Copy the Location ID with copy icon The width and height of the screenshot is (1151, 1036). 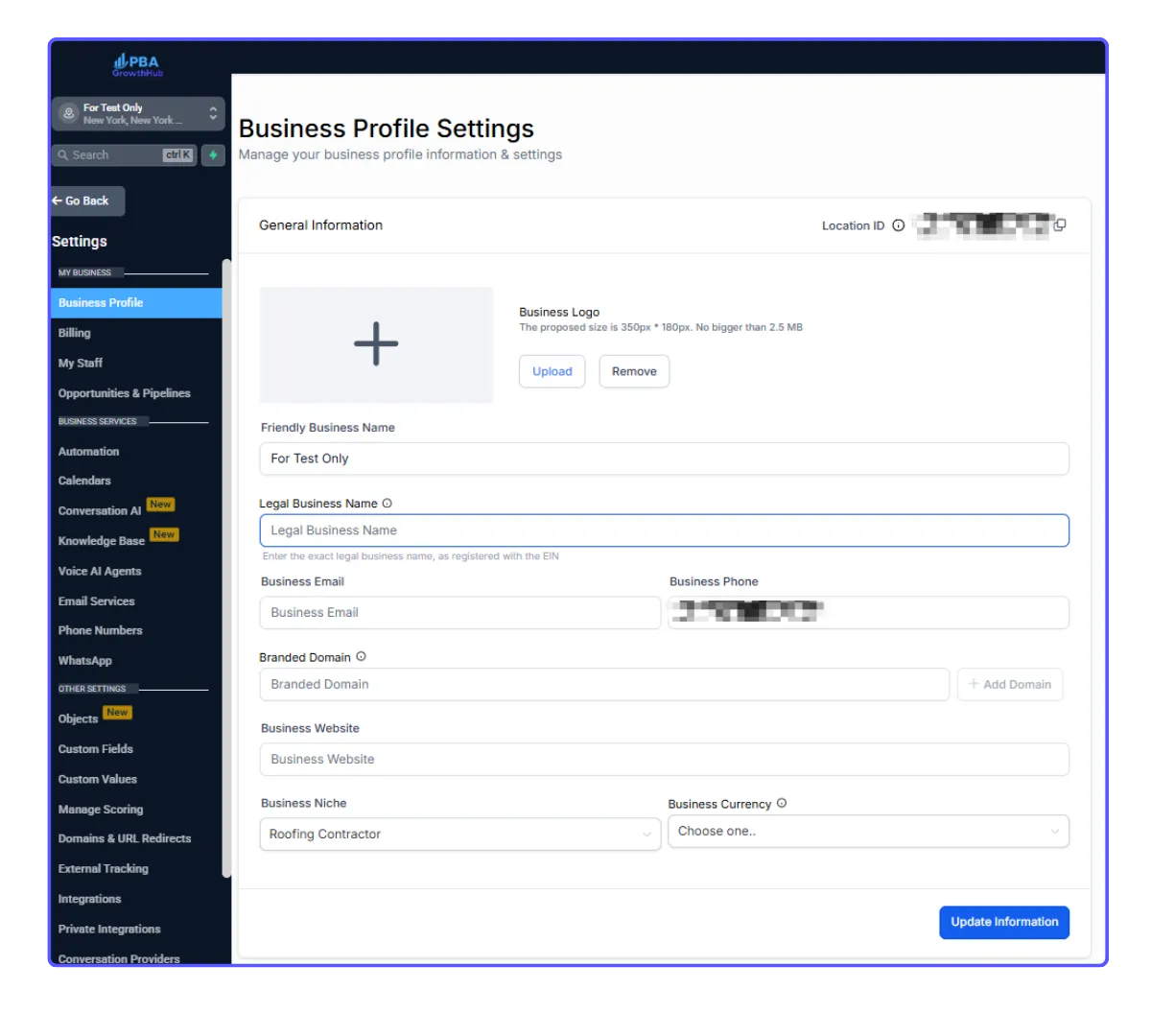click(x=1060, y=225)
